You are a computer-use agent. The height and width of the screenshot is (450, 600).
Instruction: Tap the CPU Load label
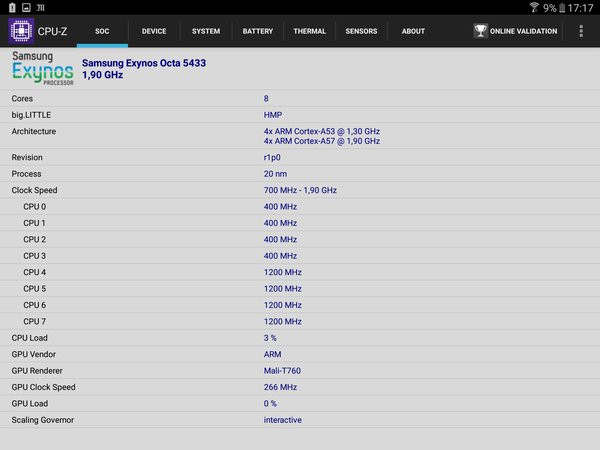(x=29, y=338)
